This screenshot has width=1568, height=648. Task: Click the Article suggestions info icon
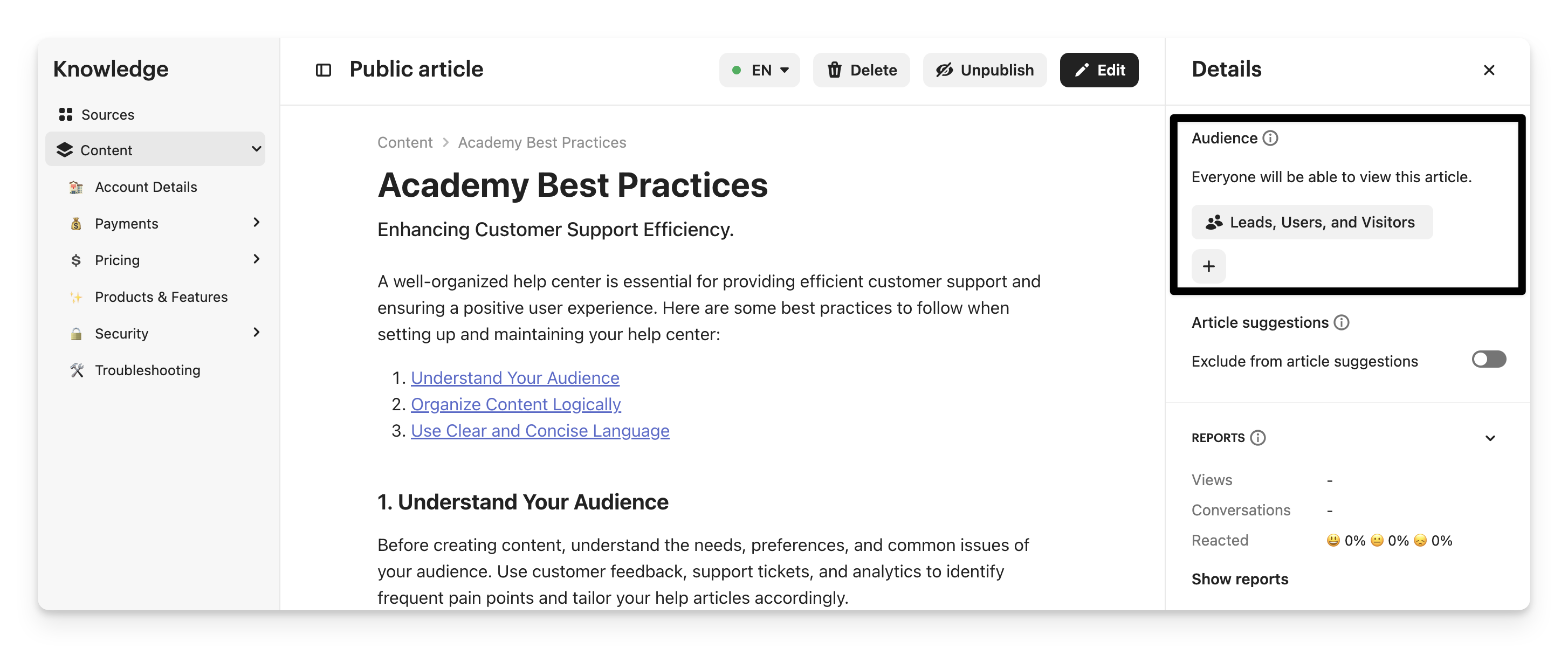pyautogui.click(x=1342, y=322)
